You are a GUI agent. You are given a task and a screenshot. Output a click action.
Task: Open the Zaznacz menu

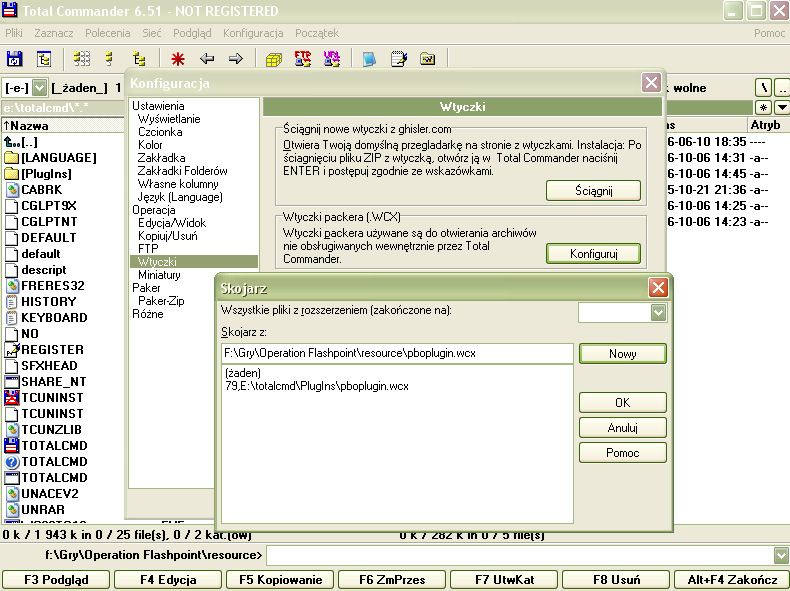(53, 33)
